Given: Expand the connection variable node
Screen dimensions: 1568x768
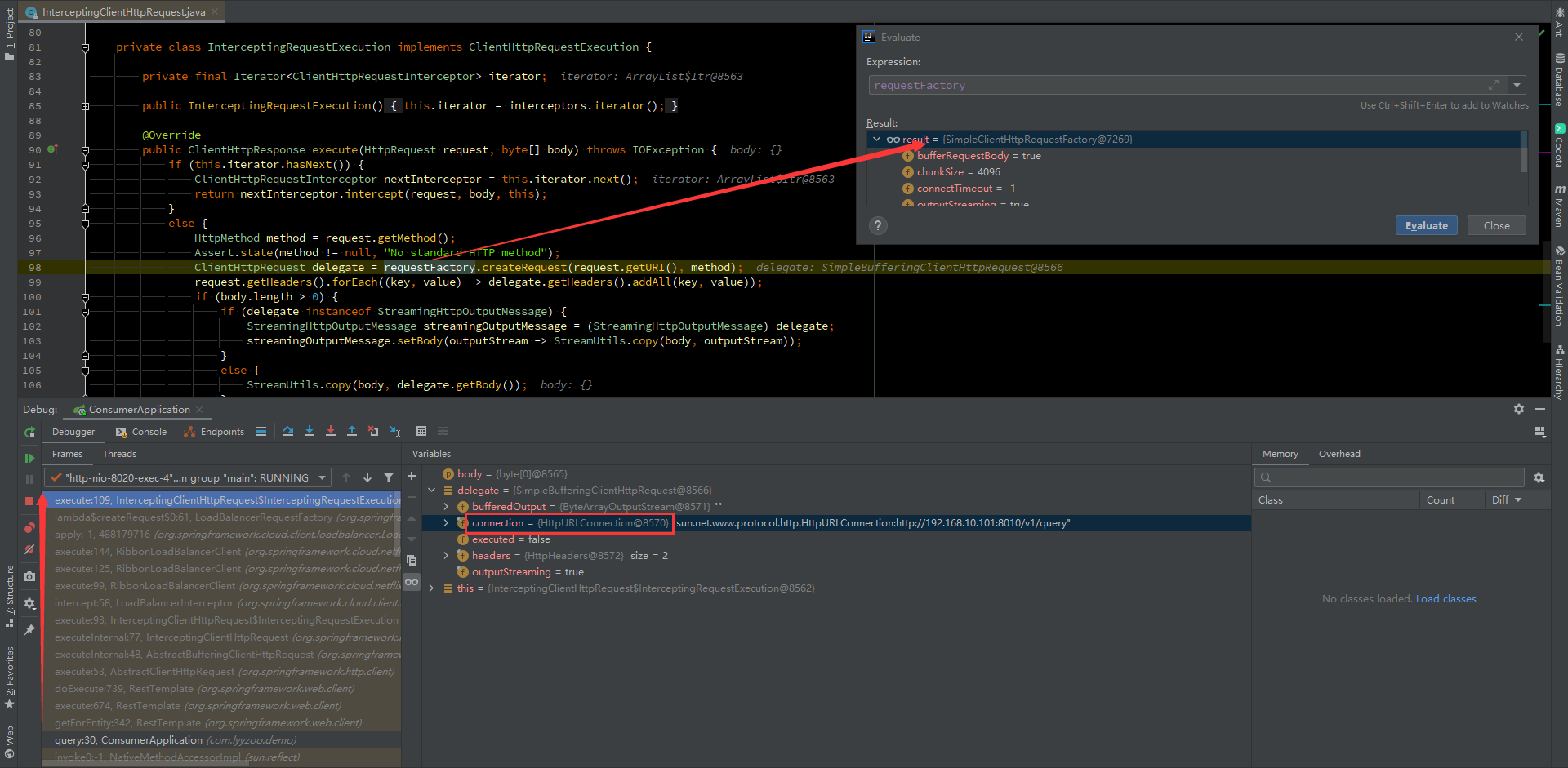Looking at the screenshot, I should click(x=446, y=523).
